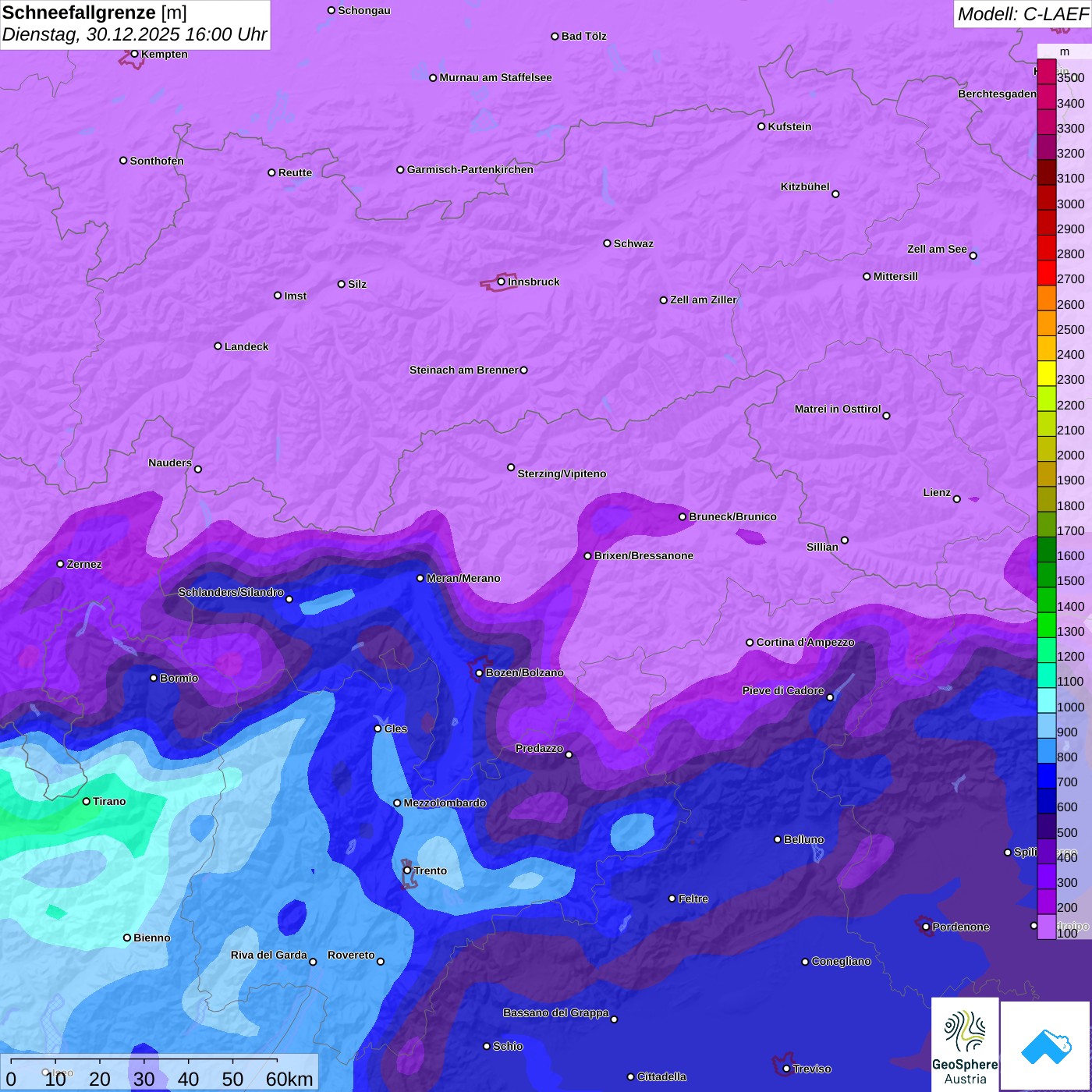The image size is (1092, 1092).
Task: Click the 'Schlanders/Silandro' label
Action: [231, 592]
